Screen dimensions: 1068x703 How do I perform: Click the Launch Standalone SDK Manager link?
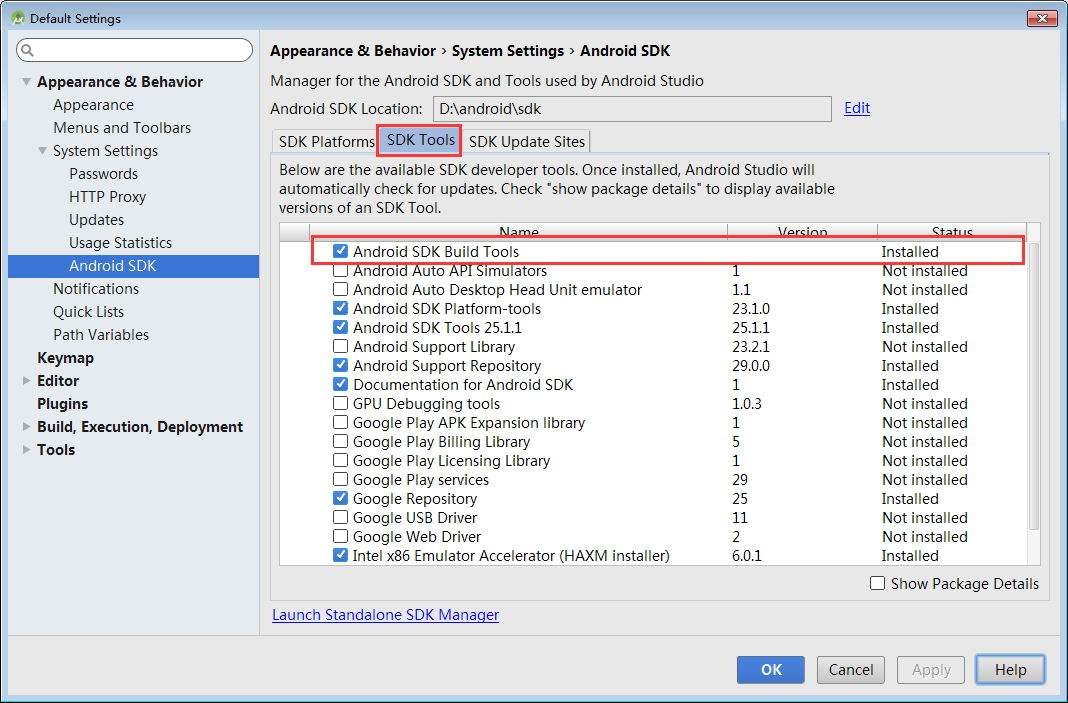coord(385,614)
